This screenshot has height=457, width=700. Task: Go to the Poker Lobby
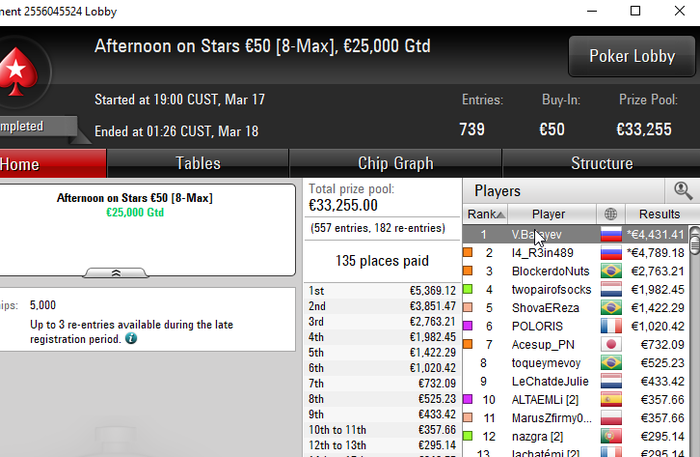[632, 56]
